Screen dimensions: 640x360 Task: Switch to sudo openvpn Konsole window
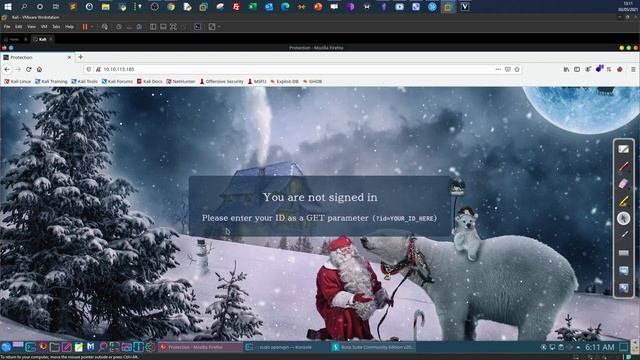click(286, 347)
